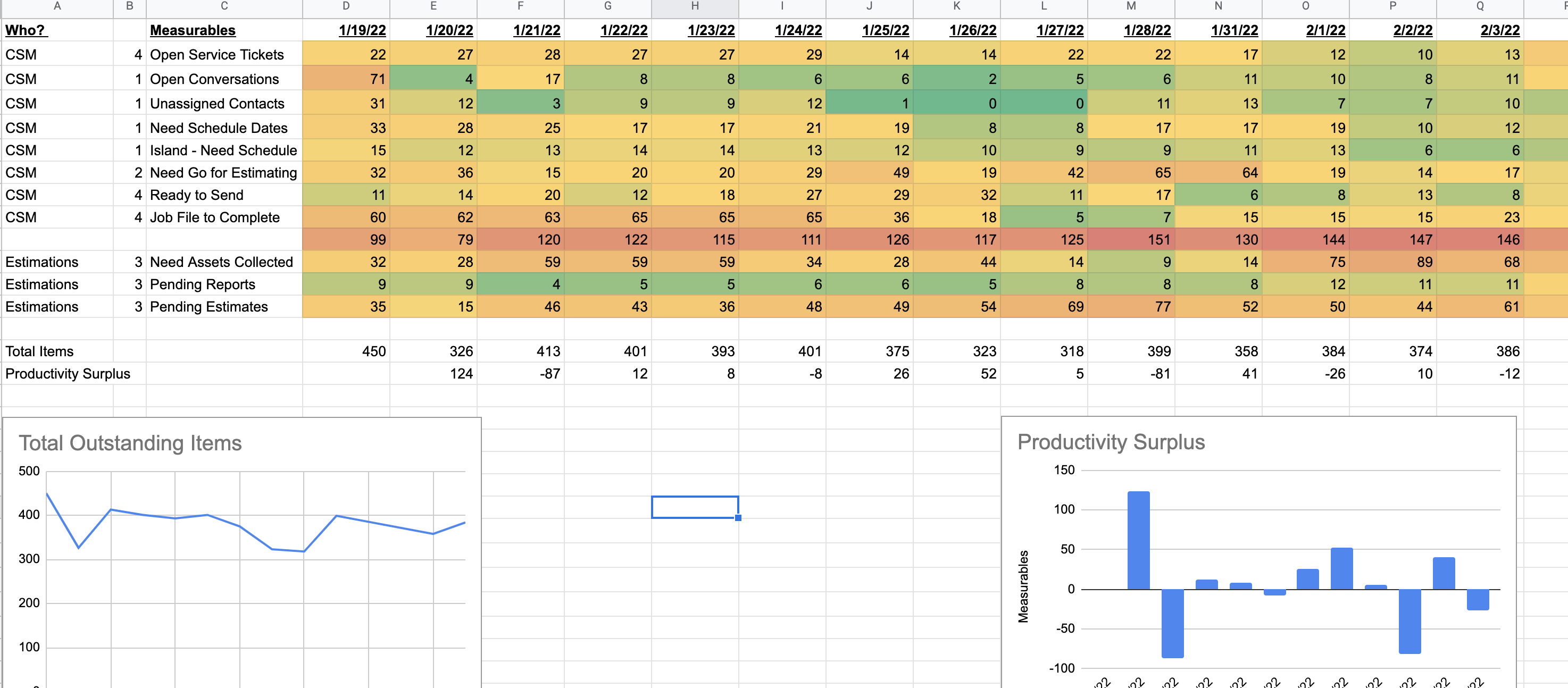Image resolution: width=1568 pixels, height=688 pixels.
Task: Click the 'Need Go for Estimating' cell
Action: pos(223,173)
